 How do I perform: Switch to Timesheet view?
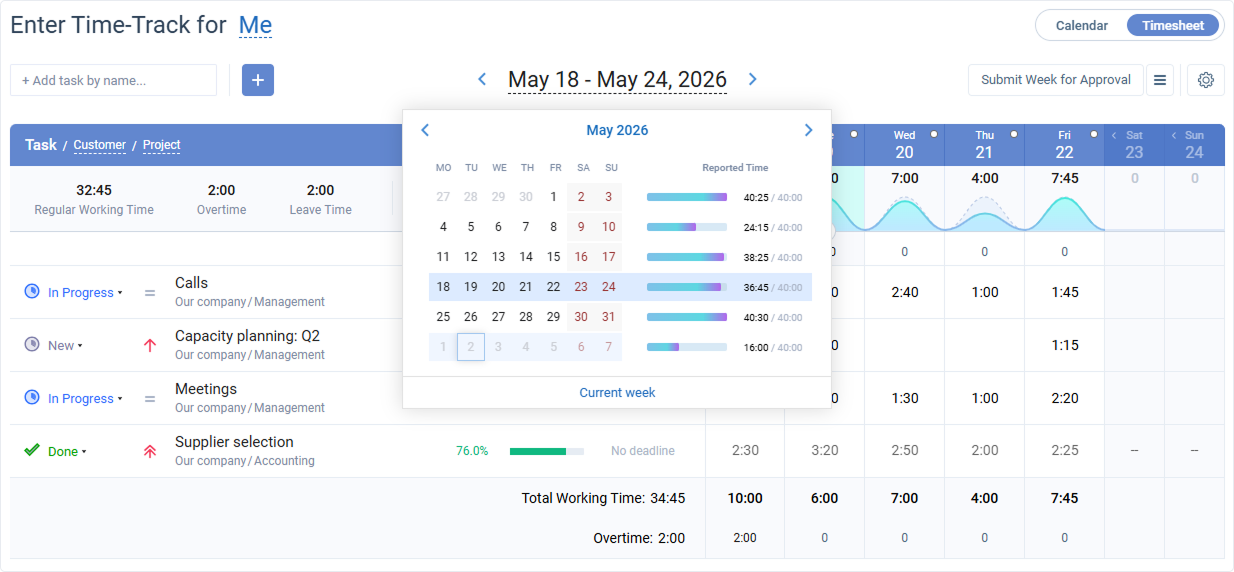coord(1173,26)
